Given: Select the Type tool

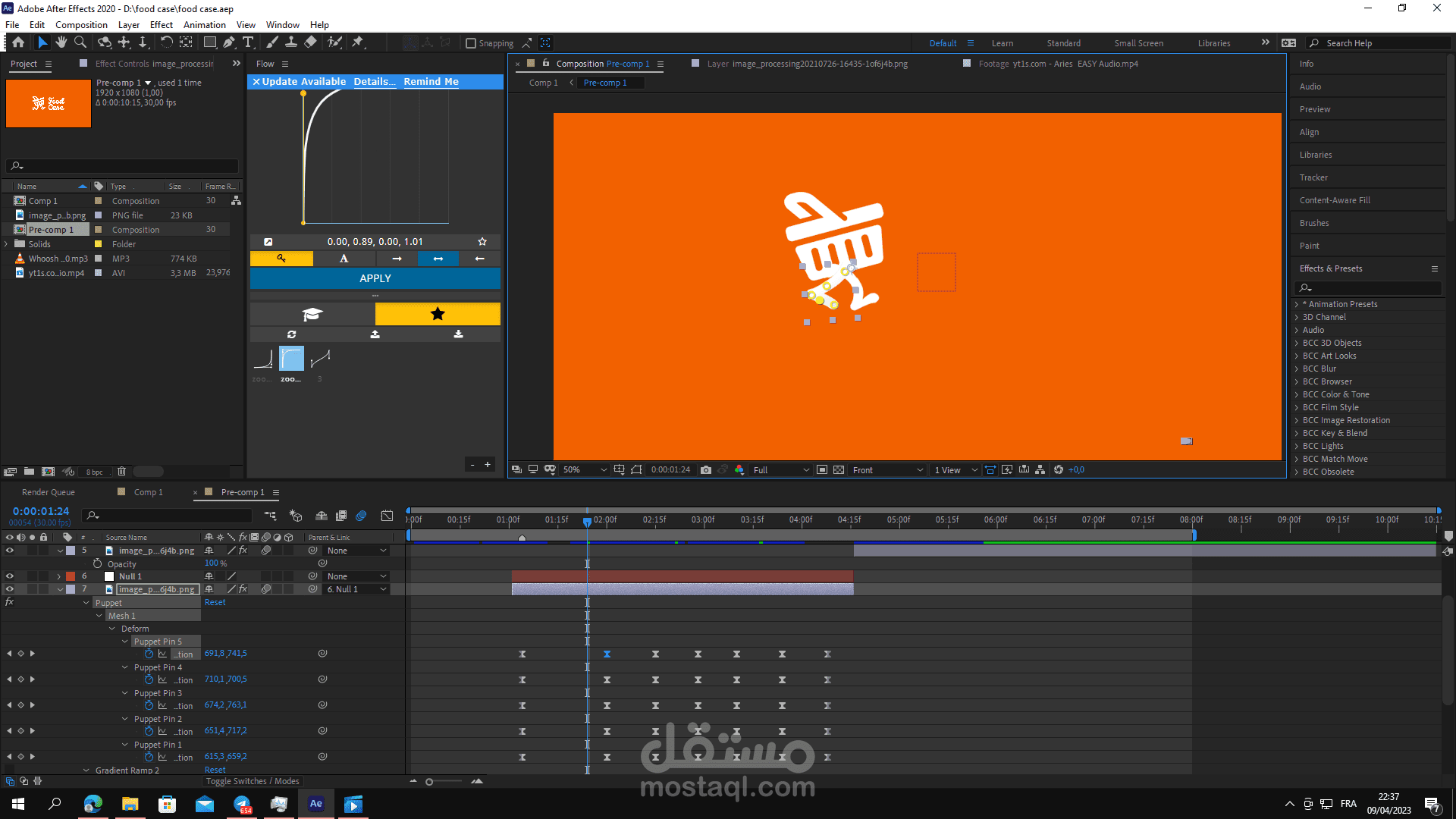Looking at the screenshot, I should [x=248, y=42].
